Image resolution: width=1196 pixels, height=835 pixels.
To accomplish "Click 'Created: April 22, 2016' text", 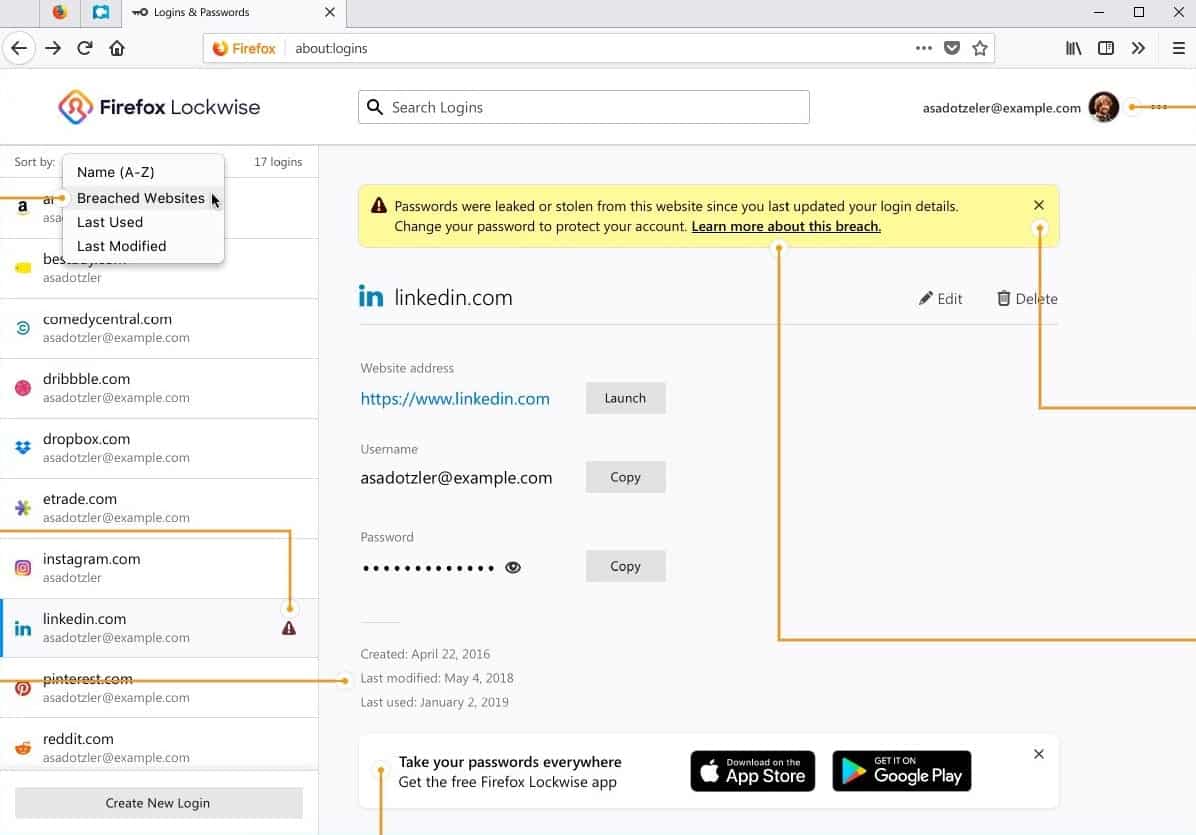I will click(x=425, y=654).
